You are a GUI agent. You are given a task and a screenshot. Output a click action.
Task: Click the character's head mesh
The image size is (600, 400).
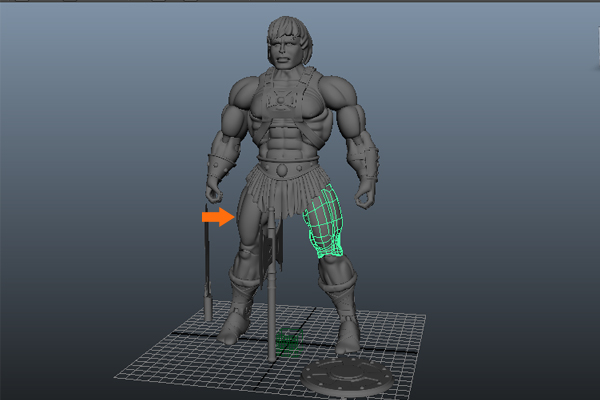point(289,42)
